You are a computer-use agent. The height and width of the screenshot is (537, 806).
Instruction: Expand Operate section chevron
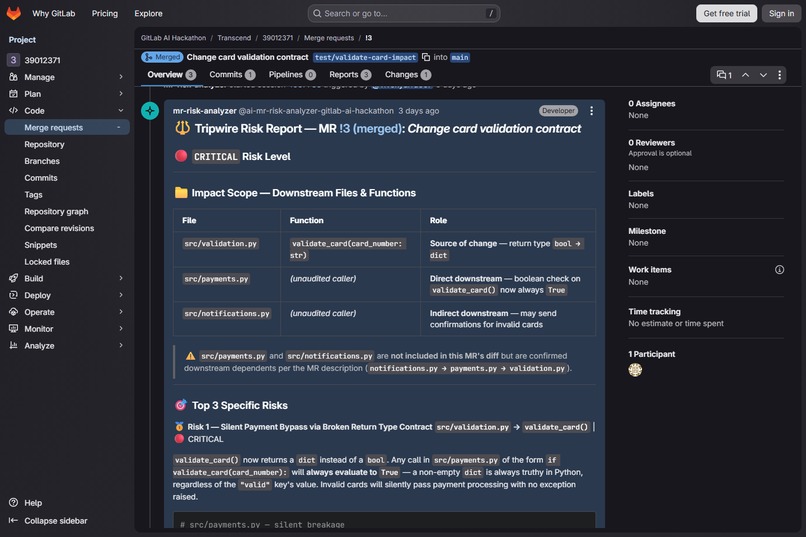tap(121, 312)
